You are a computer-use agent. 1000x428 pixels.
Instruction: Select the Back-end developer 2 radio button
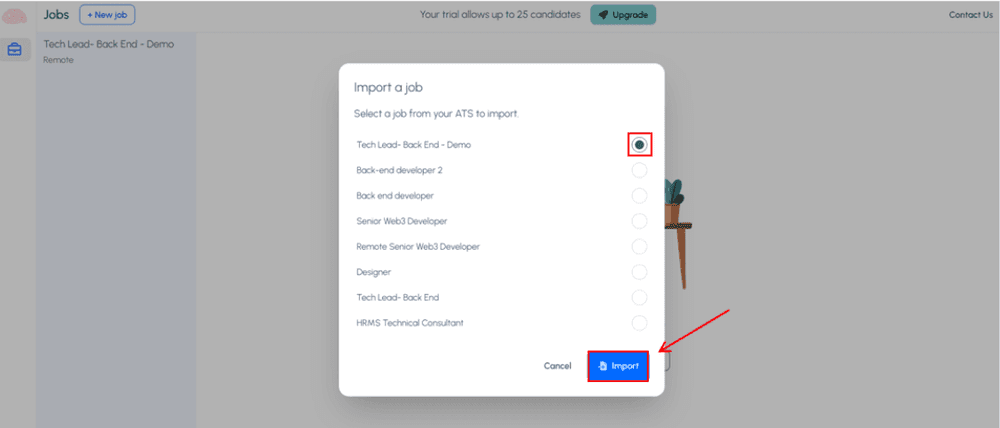[640, 170]
